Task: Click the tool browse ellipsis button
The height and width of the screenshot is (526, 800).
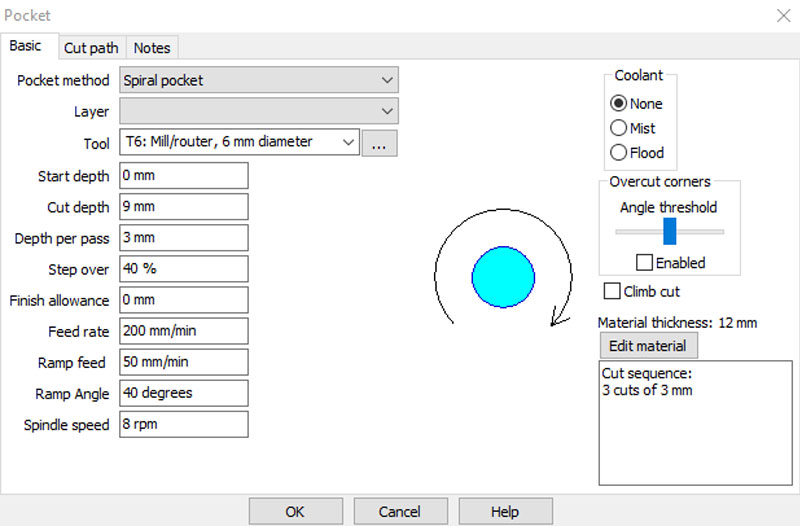Action: (379, 143)
